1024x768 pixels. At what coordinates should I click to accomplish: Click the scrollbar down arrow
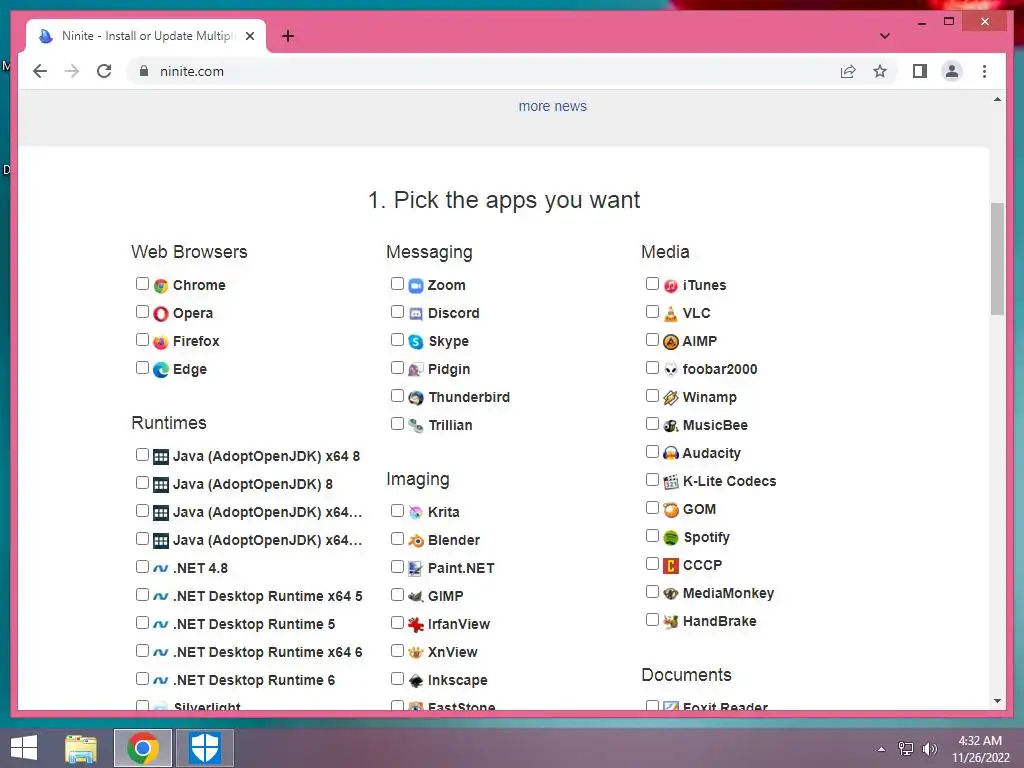[x=997, y=701]
